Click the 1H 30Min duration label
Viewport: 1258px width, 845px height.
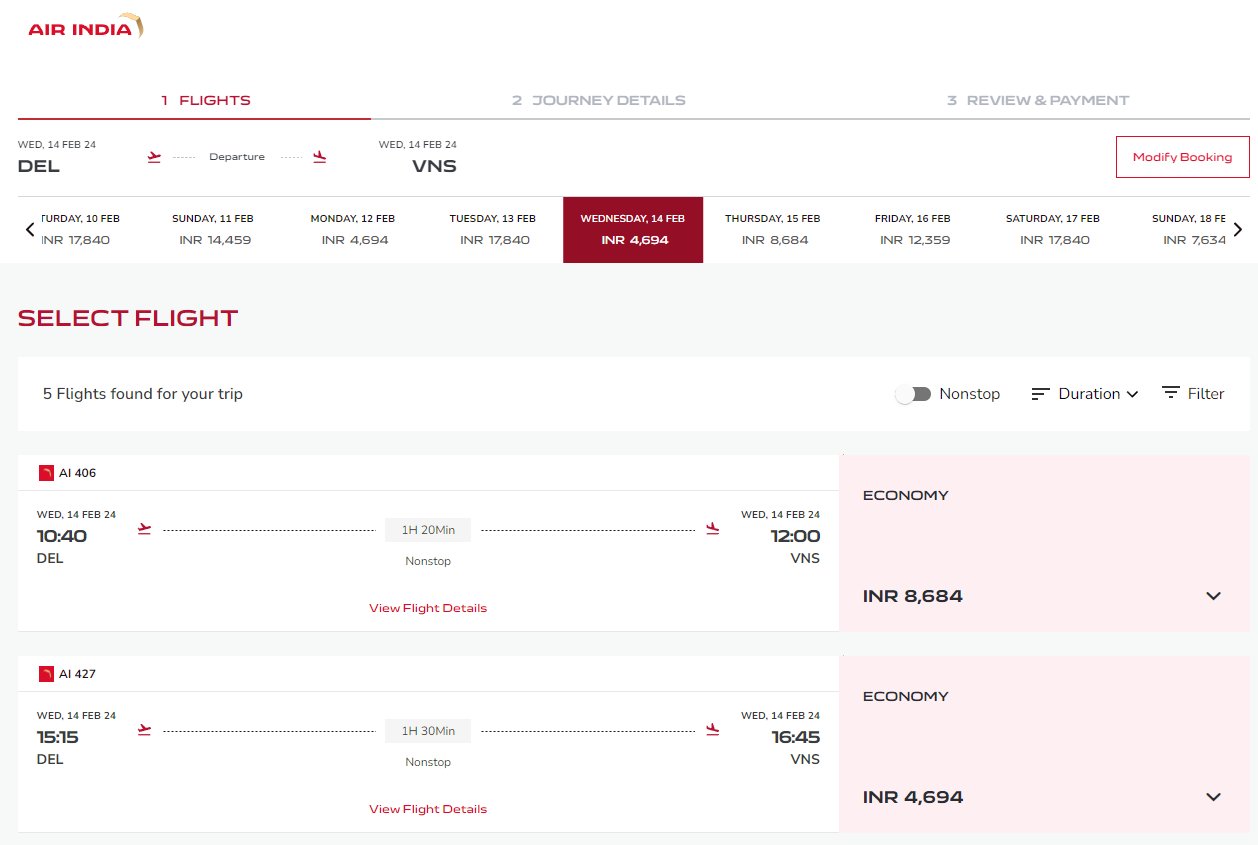pos(428,731)
